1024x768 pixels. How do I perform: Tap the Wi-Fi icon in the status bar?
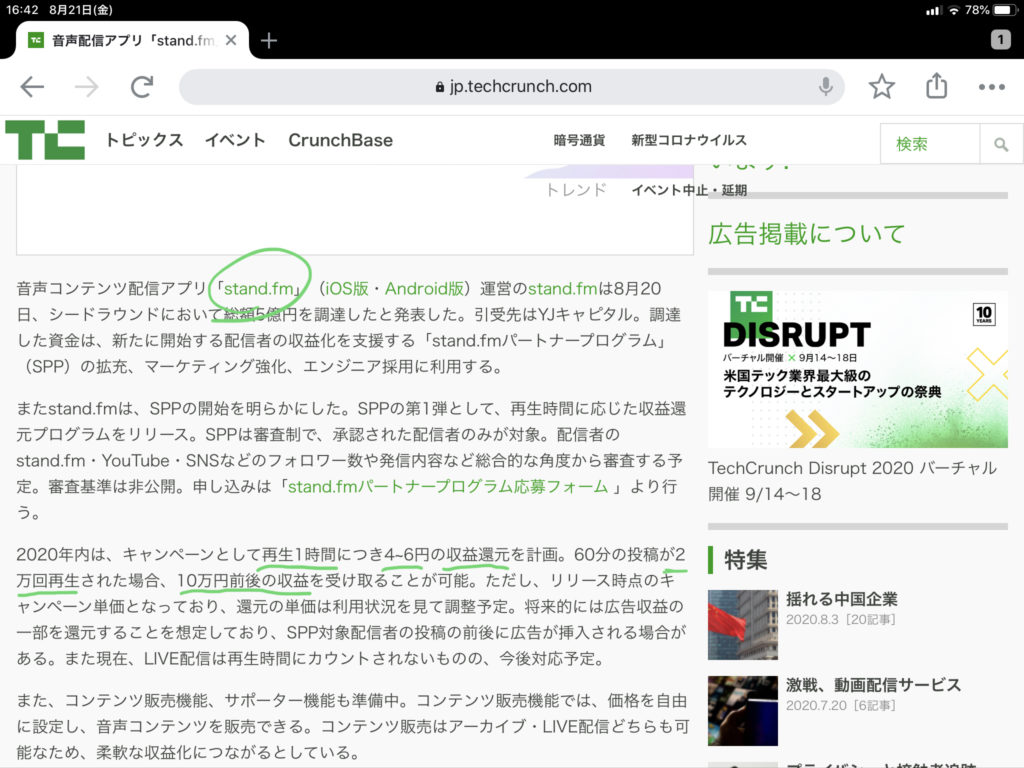[953, 10]
